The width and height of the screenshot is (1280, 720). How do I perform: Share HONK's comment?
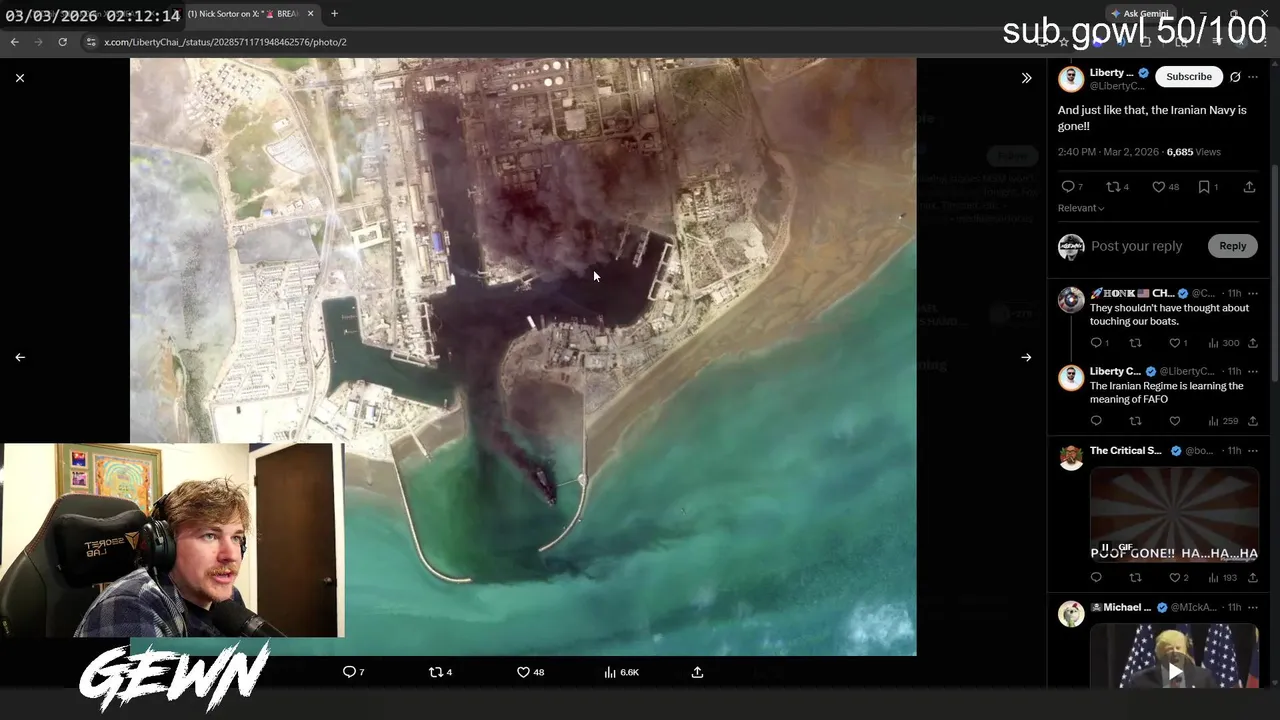click(1252, 343)
